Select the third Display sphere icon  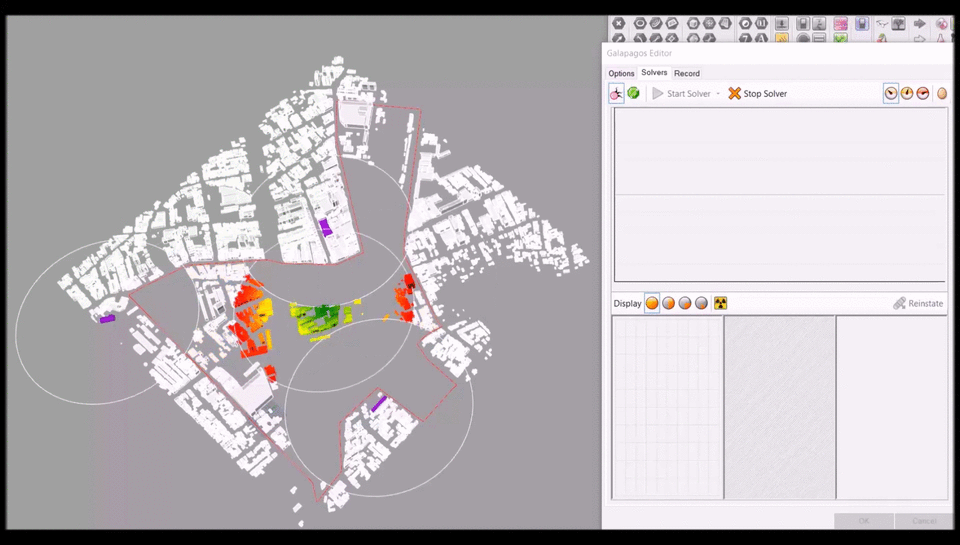[685, 303]
